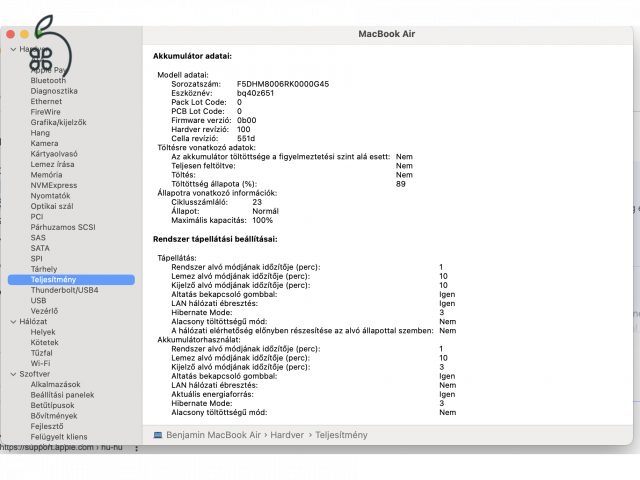Select Felügyelt kliens in the sidebar
This screenshot has height=480, width=640.
pos(59,437)
